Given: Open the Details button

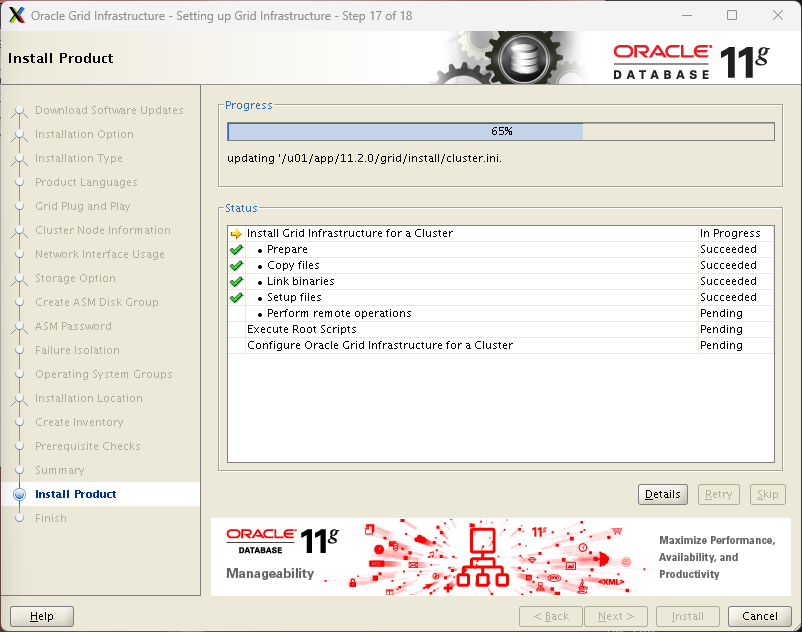Looking at the screenshot, I should [662, 494].
